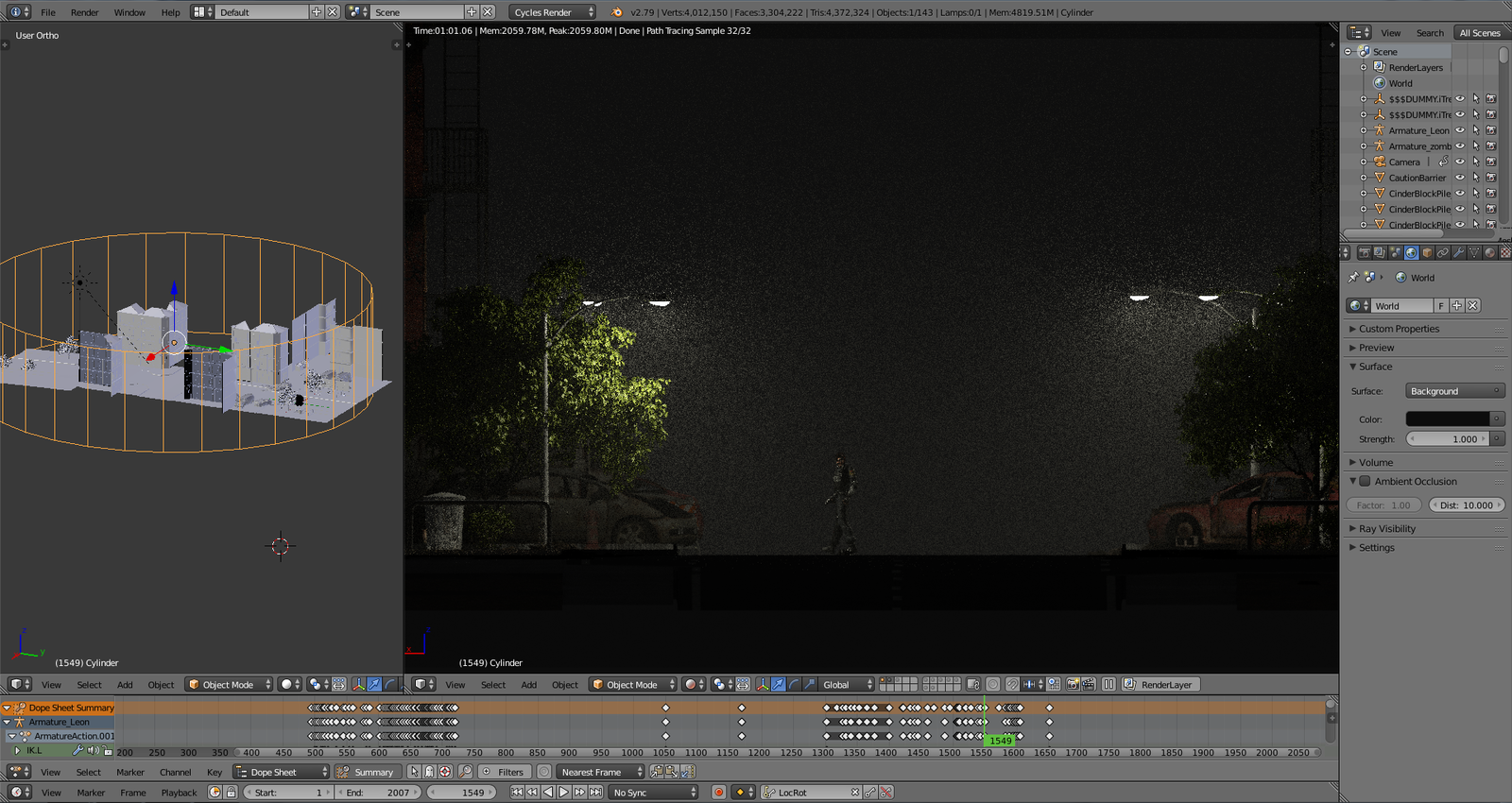1512x803 pixels.
Task: Click the dope sheet magnifier filter icon
Action: pyautogui.click(x=465, y=772)
